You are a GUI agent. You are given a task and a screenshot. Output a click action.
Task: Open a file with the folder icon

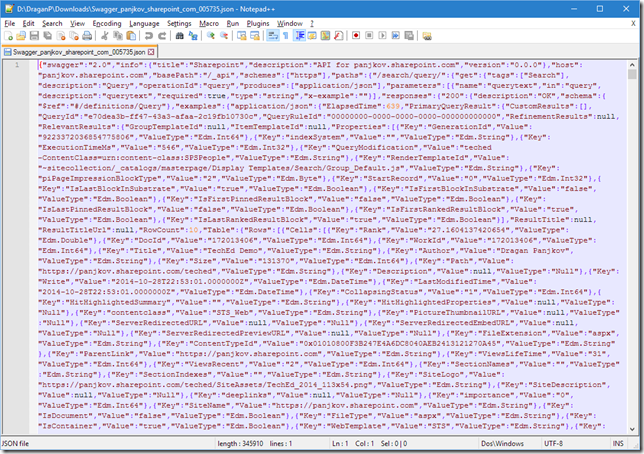click(x=21, y=36)
